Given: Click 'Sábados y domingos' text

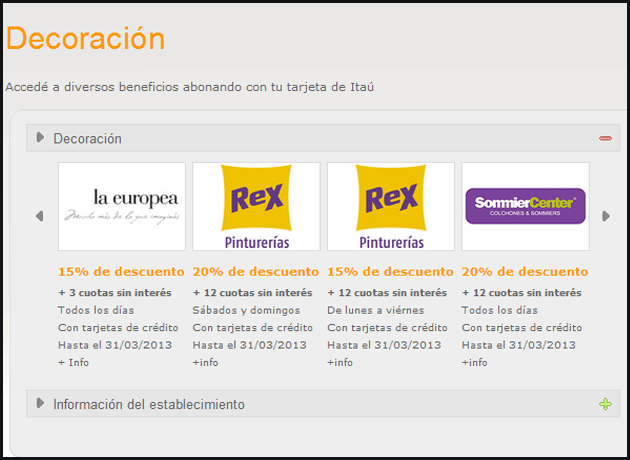Looking at the screenshot, I should click(x=246, y=311).
